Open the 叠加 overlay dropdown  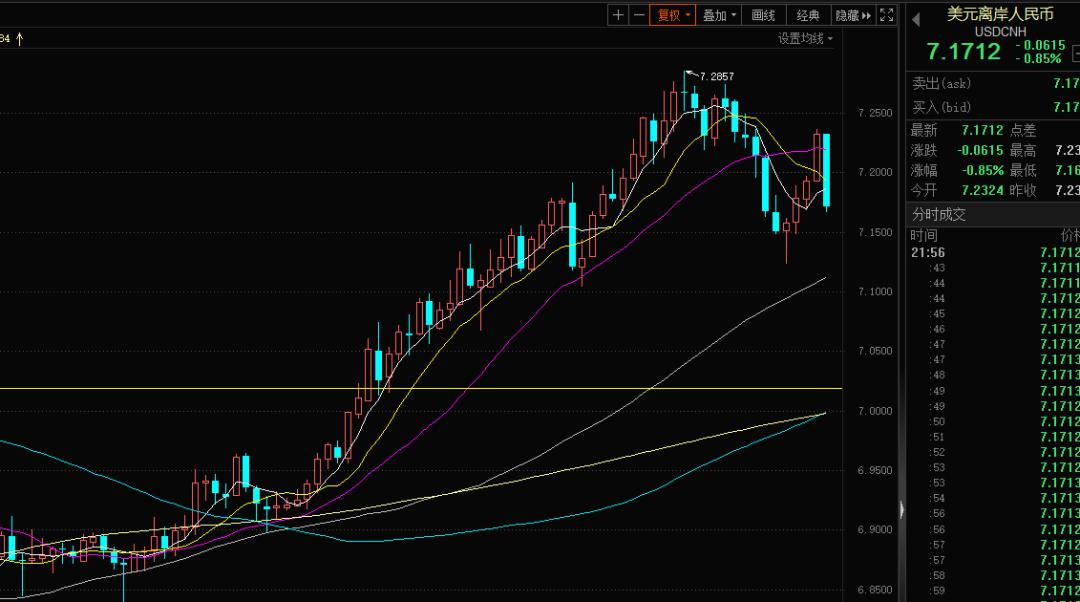pyautogui.click(x=719, y=15)
